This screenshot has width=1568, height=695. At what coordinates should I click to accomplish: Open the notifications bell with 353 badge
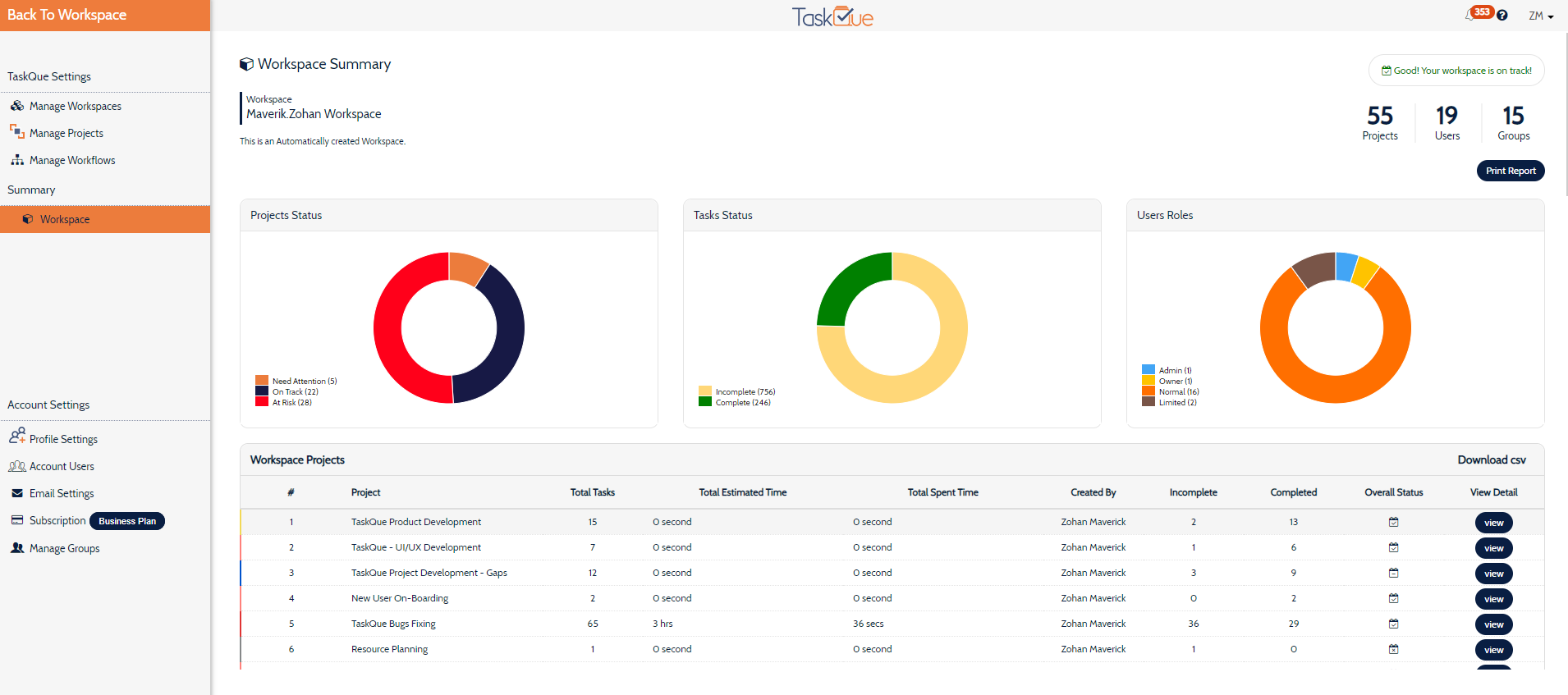[1471, 15]
